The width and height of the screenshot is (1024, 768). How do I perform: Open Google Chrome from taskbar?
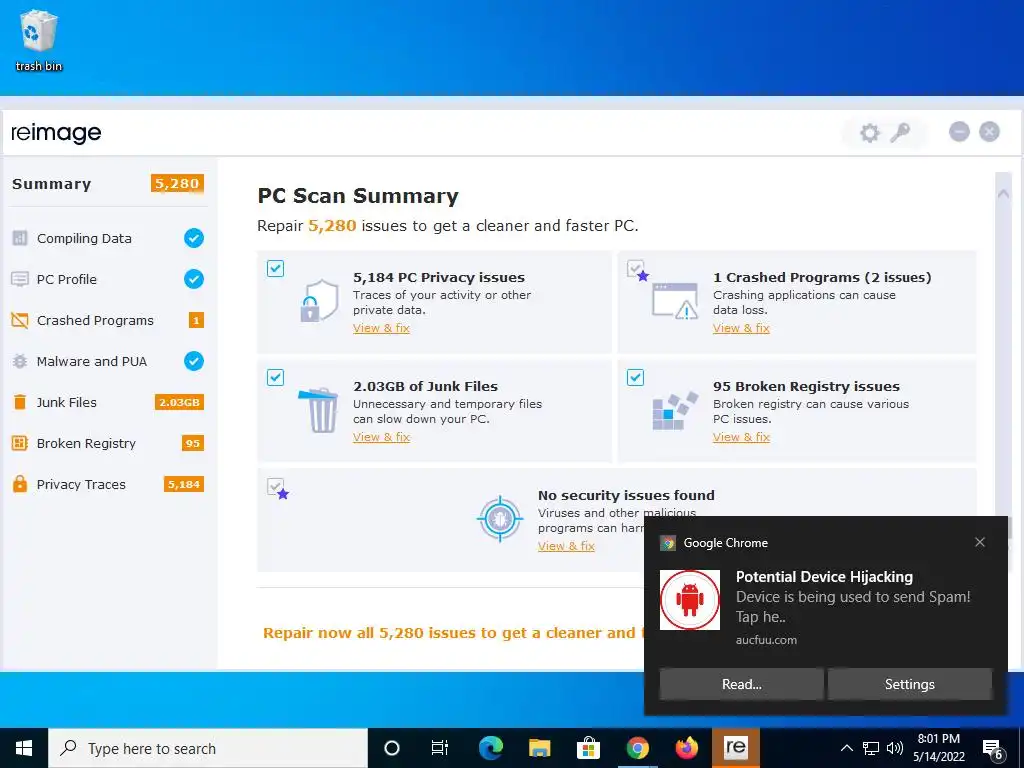[637, 748]
